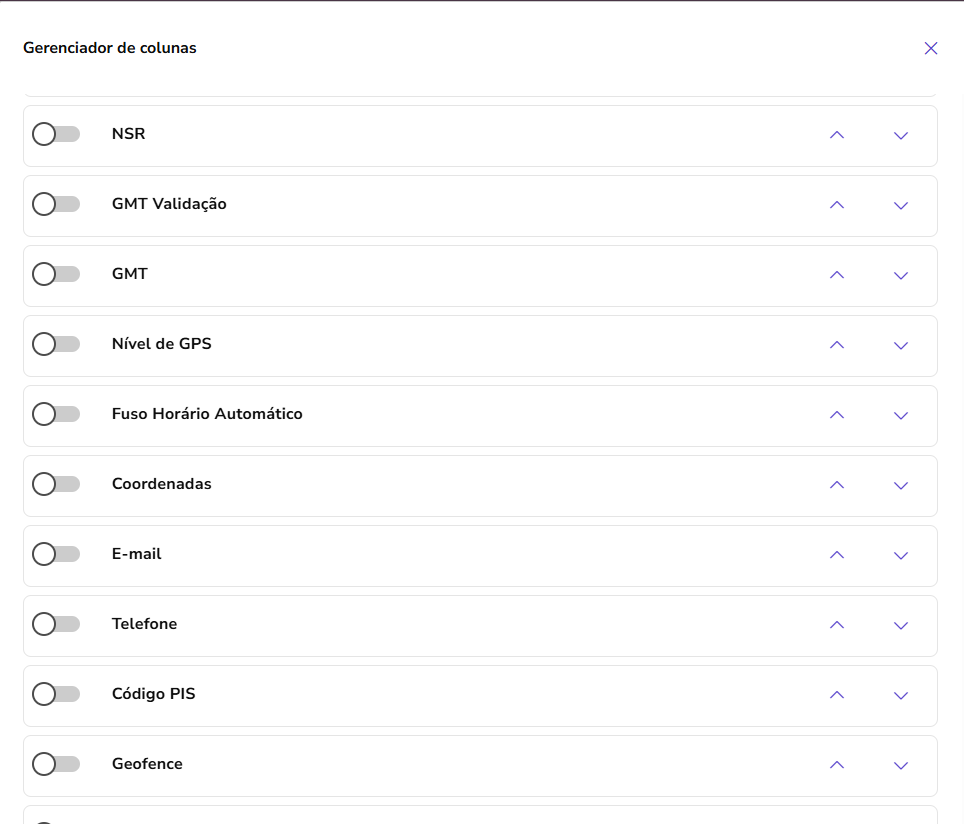The height and width of the screenshot is (824, 964).
Task: Move Geofence column up
Action: click(837, 765)
